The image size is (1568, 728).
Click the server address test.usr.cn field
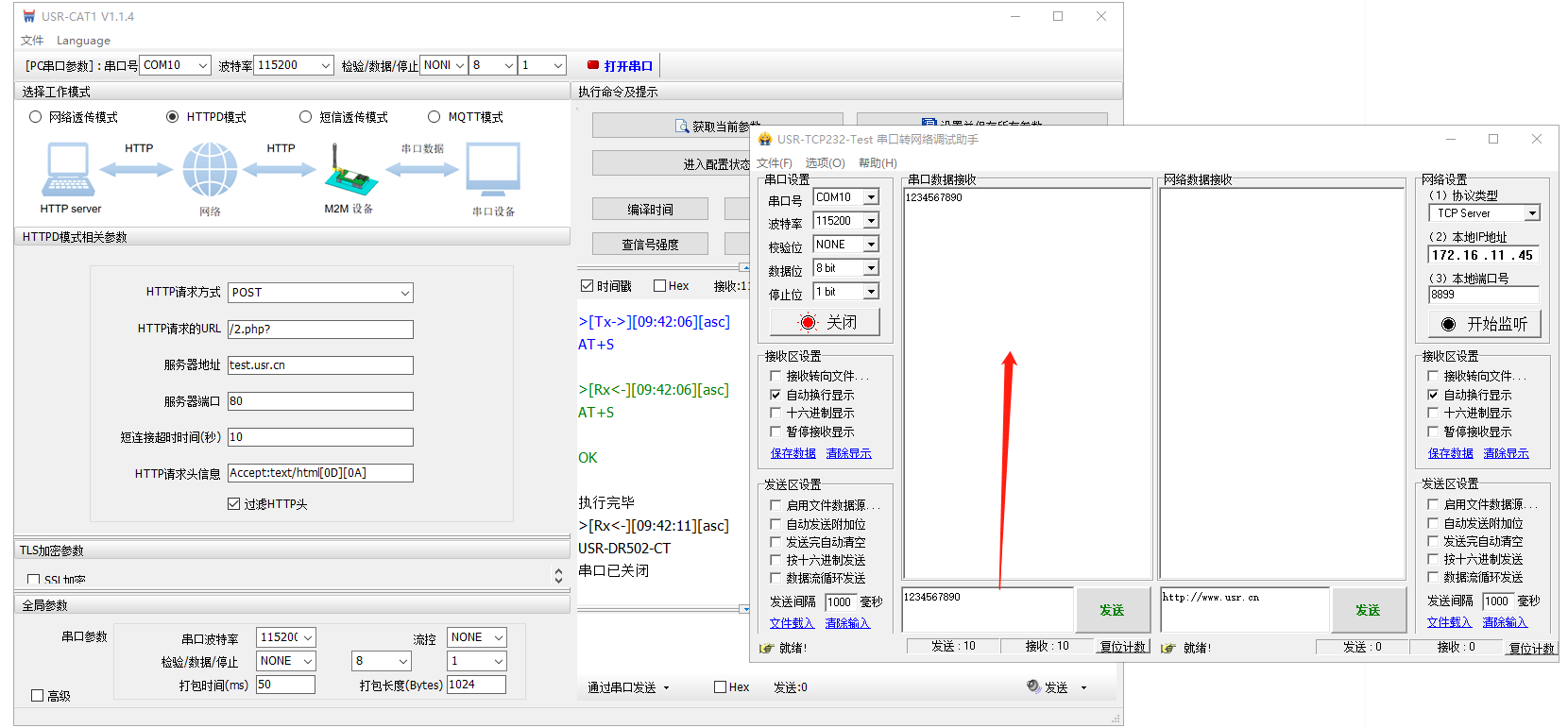tap(320, 365)
